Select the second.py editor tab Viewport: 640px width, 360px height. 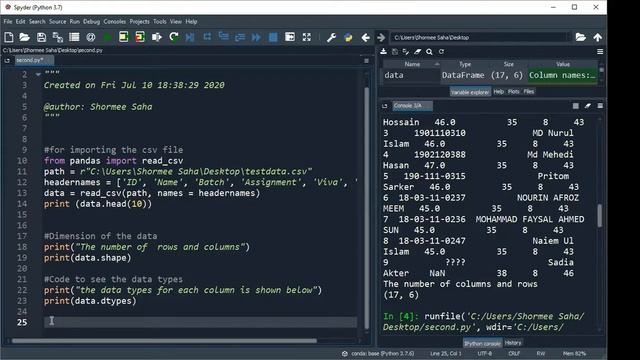coord(33,60)
